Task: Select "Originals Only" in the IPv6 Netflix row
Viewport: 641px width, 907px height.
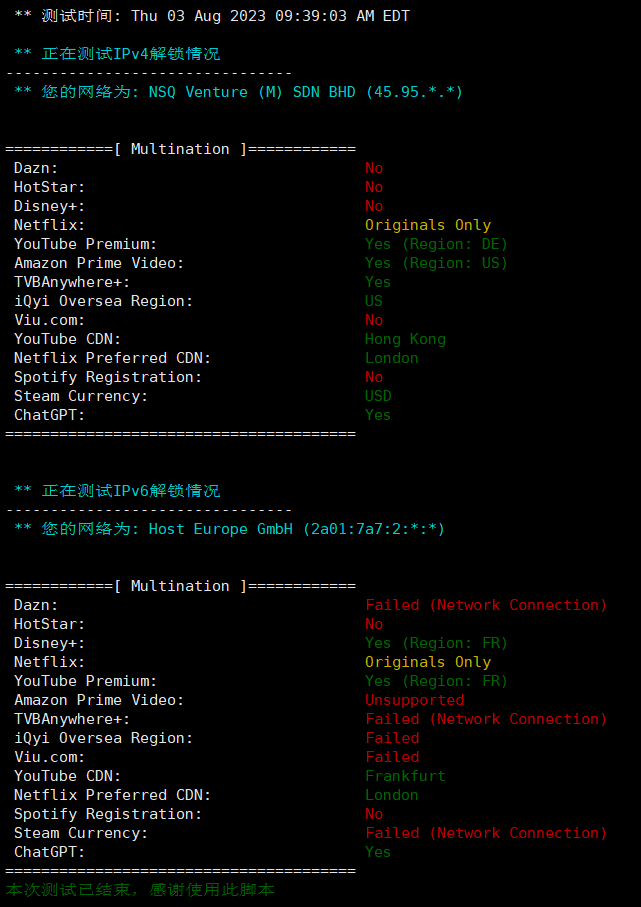Action: pyautogui.click(x=428, y=662)
